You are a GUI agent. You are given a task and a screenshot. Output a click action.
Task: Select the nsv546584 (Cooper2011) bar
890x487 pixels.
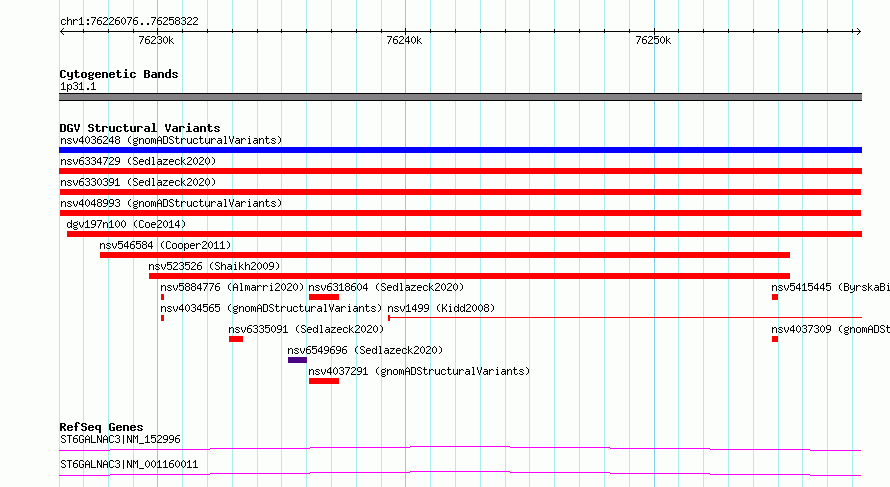click(x=445, y=255)
